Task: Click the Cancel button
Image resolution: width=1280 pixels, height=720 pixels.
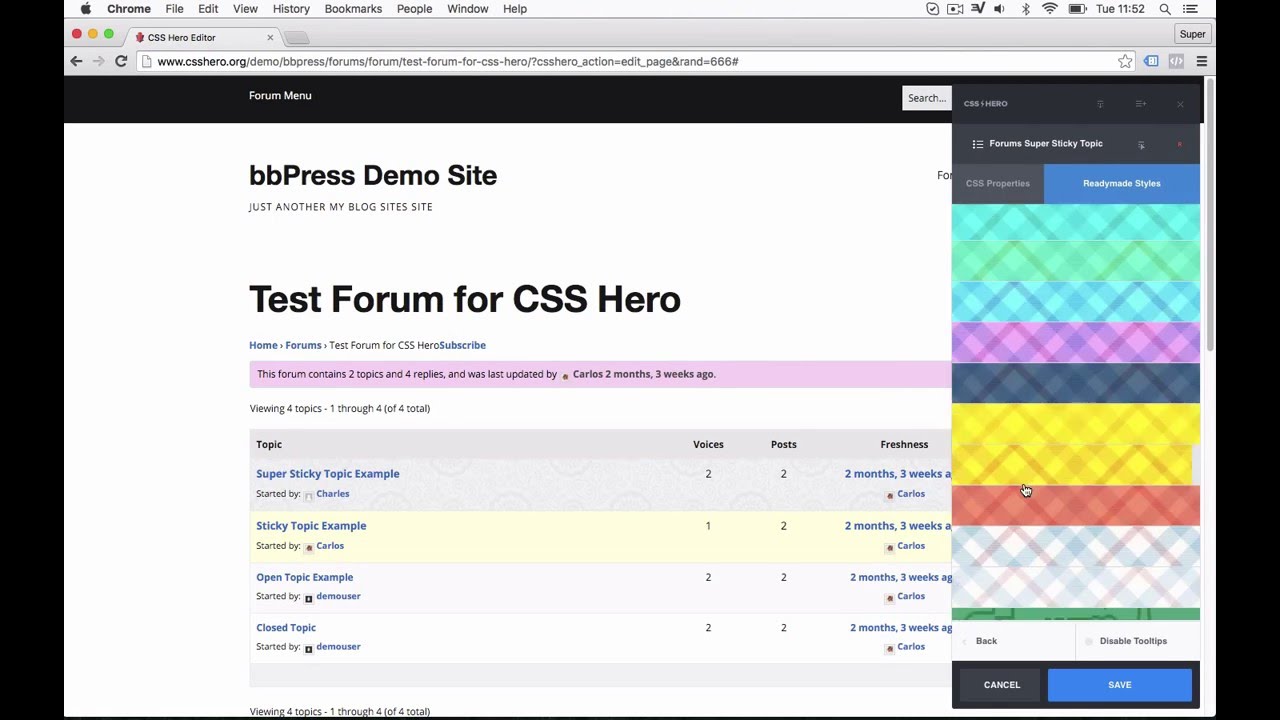Action: pos(1001,685)
